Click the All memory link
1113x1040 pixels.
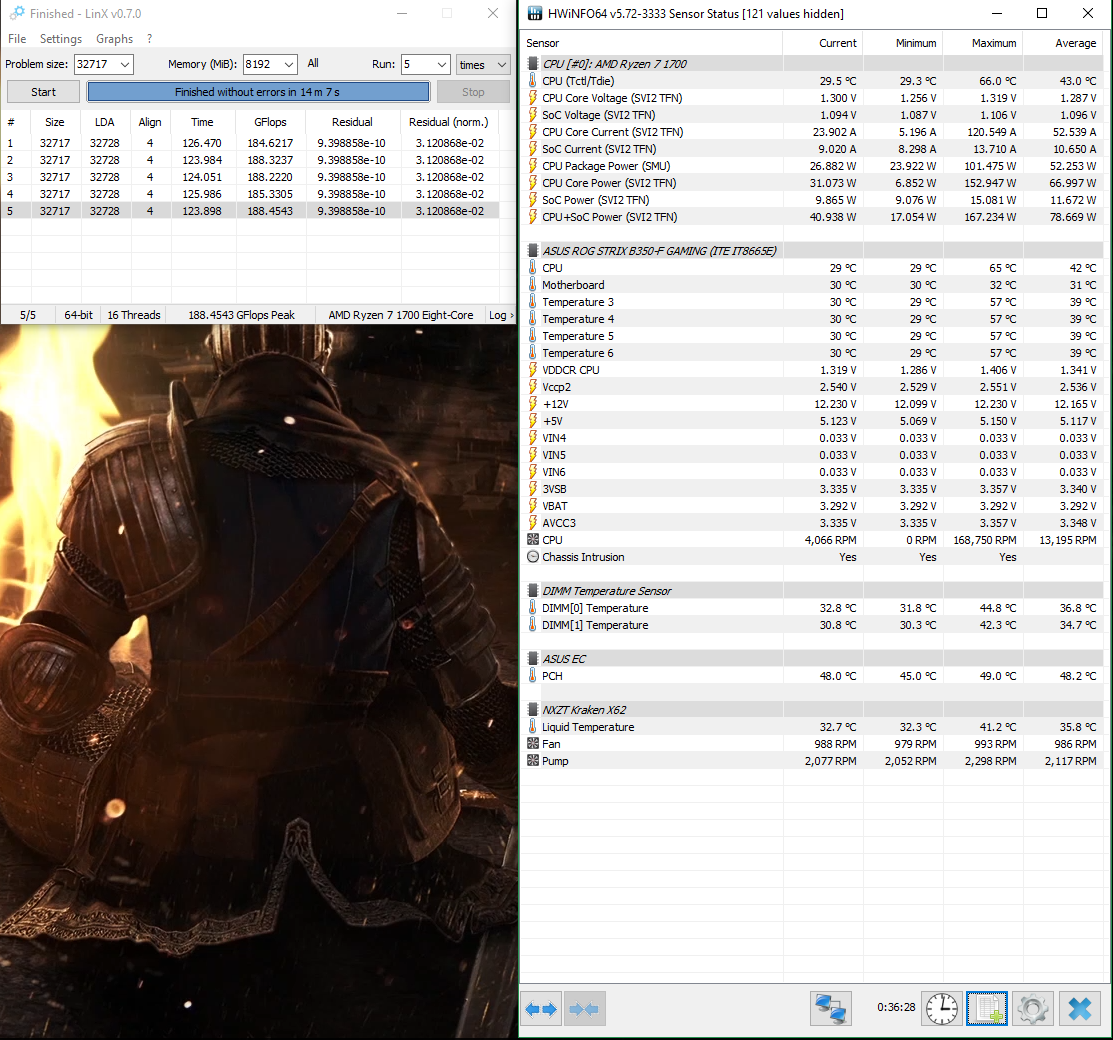pos(313,63)
